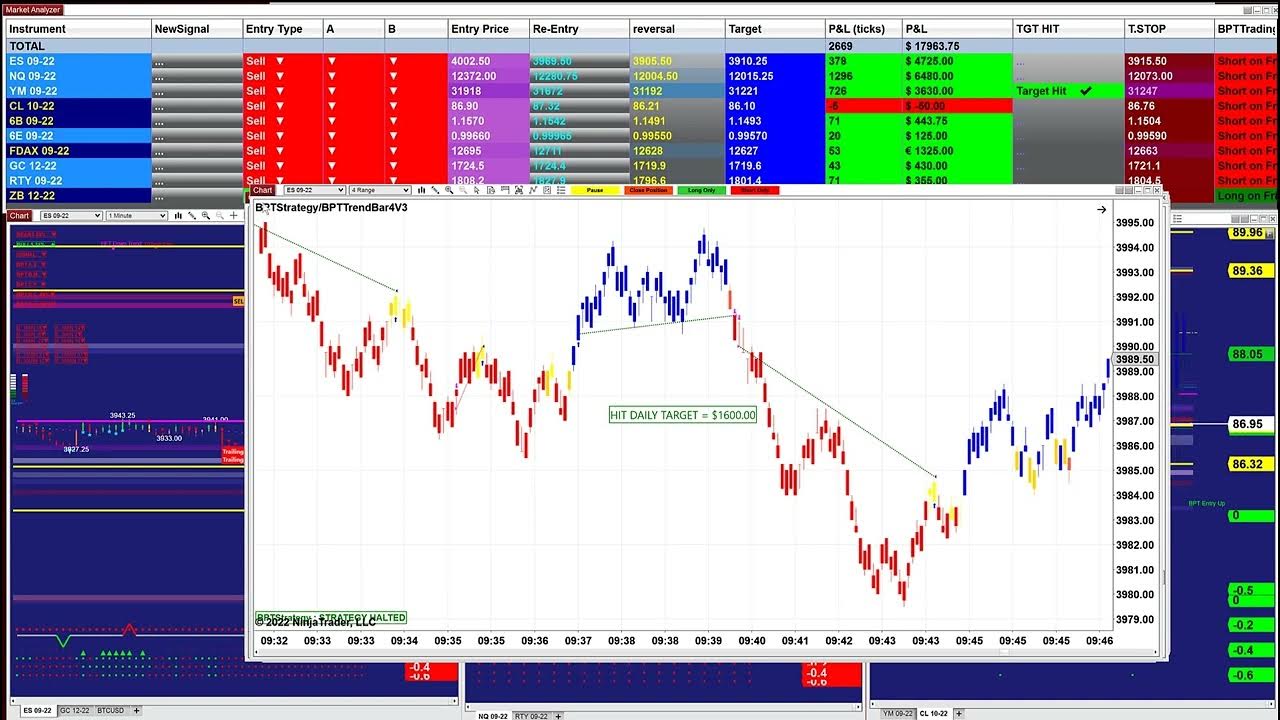Select the ES 09-22 bottom tab
Image resolution: width=1280 pixels, height=720 pixels.
(36, 711)
